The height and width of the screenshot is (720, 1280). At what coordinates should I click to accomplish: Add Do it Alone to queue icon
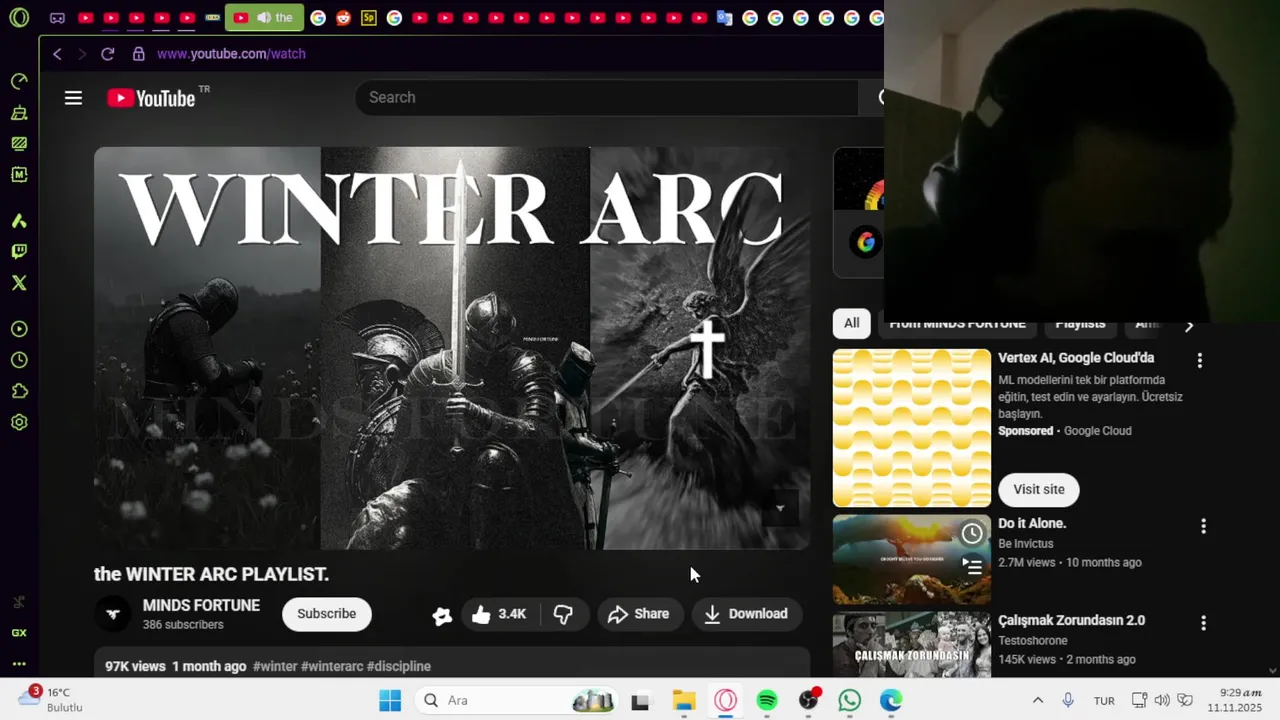972,566
